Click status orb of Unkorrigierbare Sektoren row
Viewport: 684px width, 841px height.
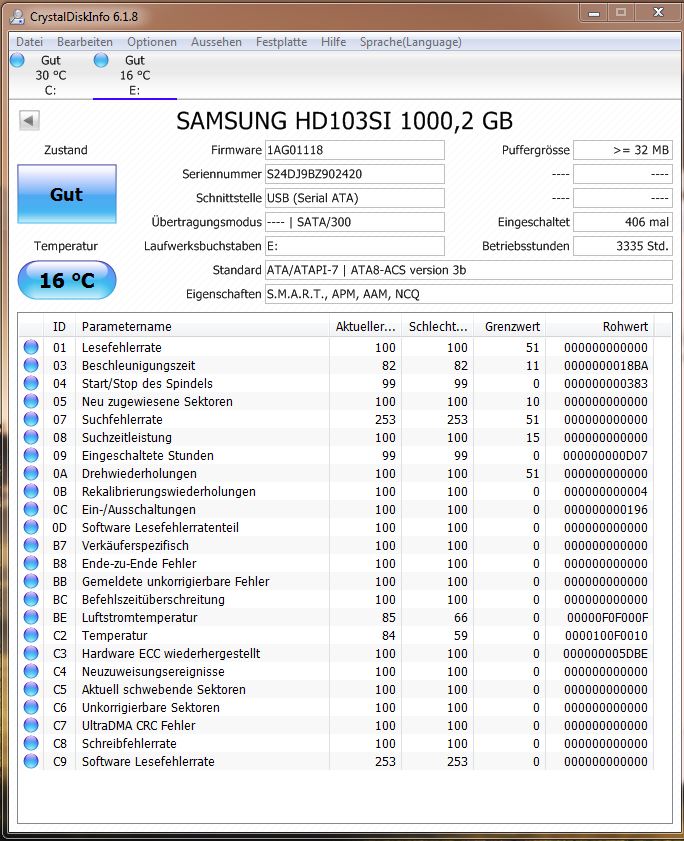(x=31, y=707)
